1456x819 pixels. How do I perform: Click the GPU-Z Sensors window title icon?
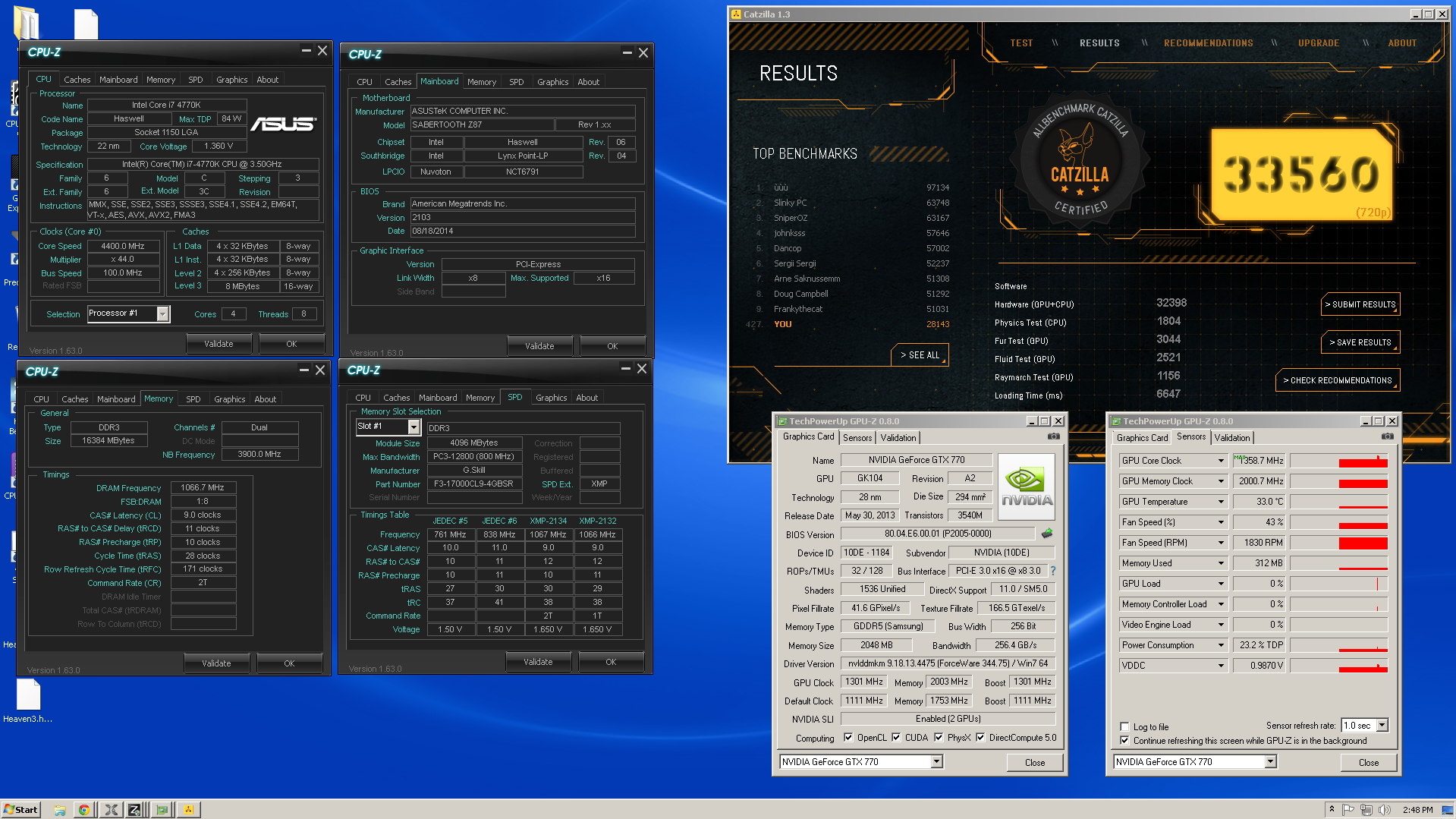pyautogui.click(x=1116, y=421)
